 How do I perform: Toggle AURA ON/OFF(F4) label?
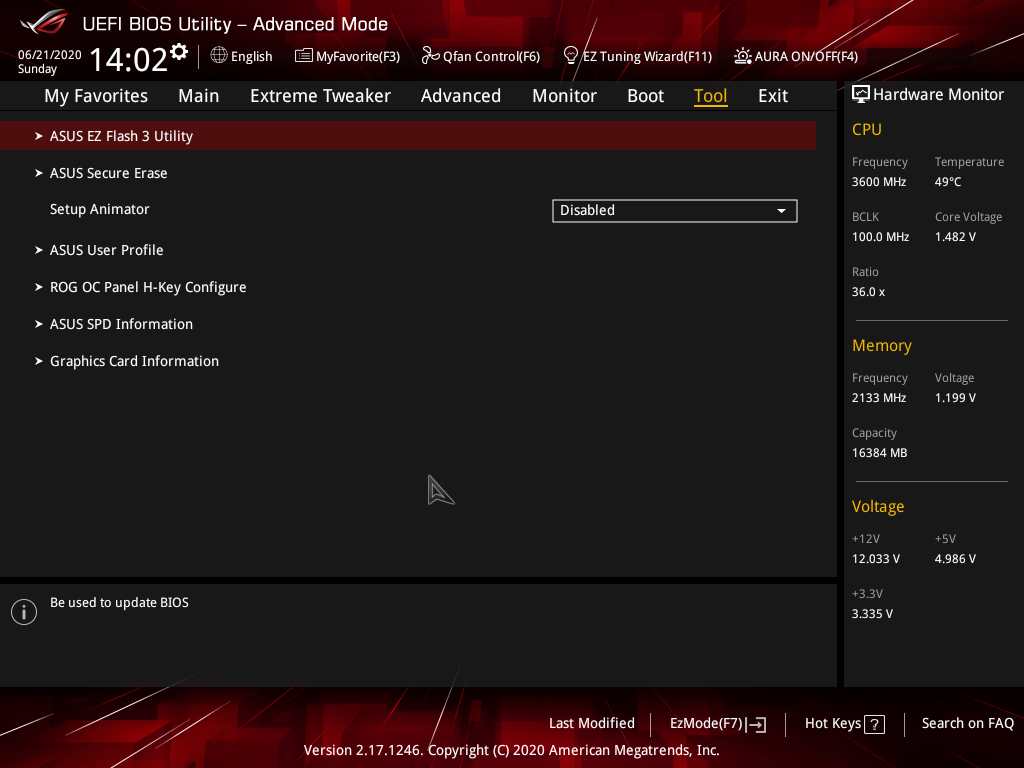[806, 57]
